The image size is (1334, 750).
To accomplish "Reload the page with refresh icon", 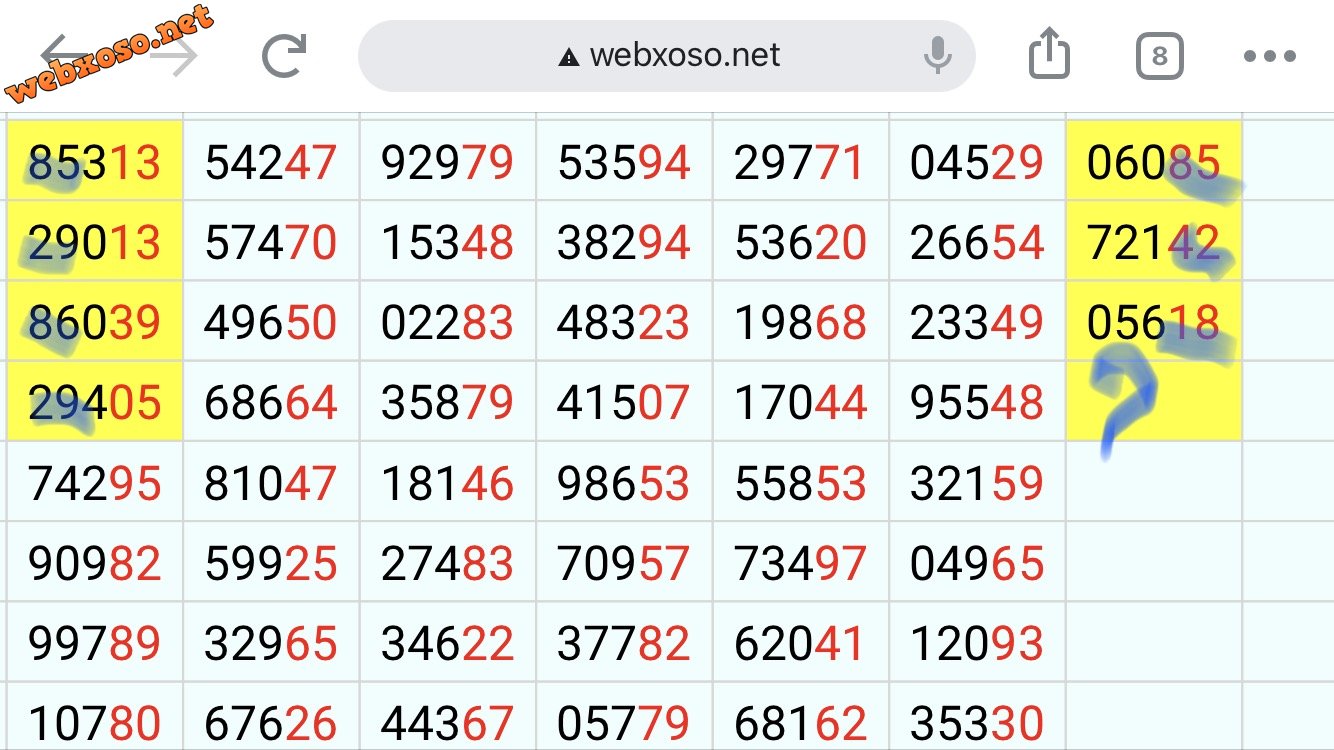I will 283,56.
